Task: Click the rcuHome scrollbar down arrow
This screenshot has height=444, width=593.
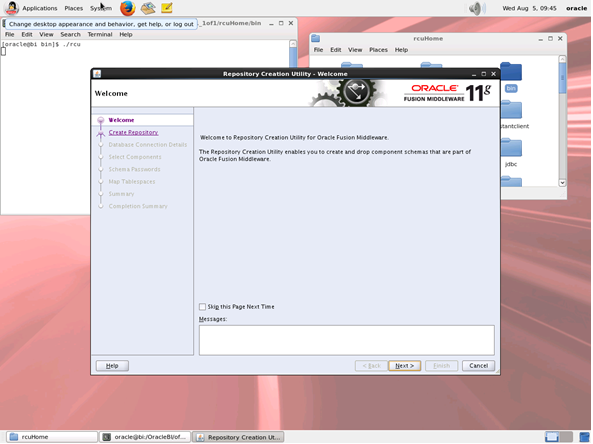Action: (x=562, y=183)
